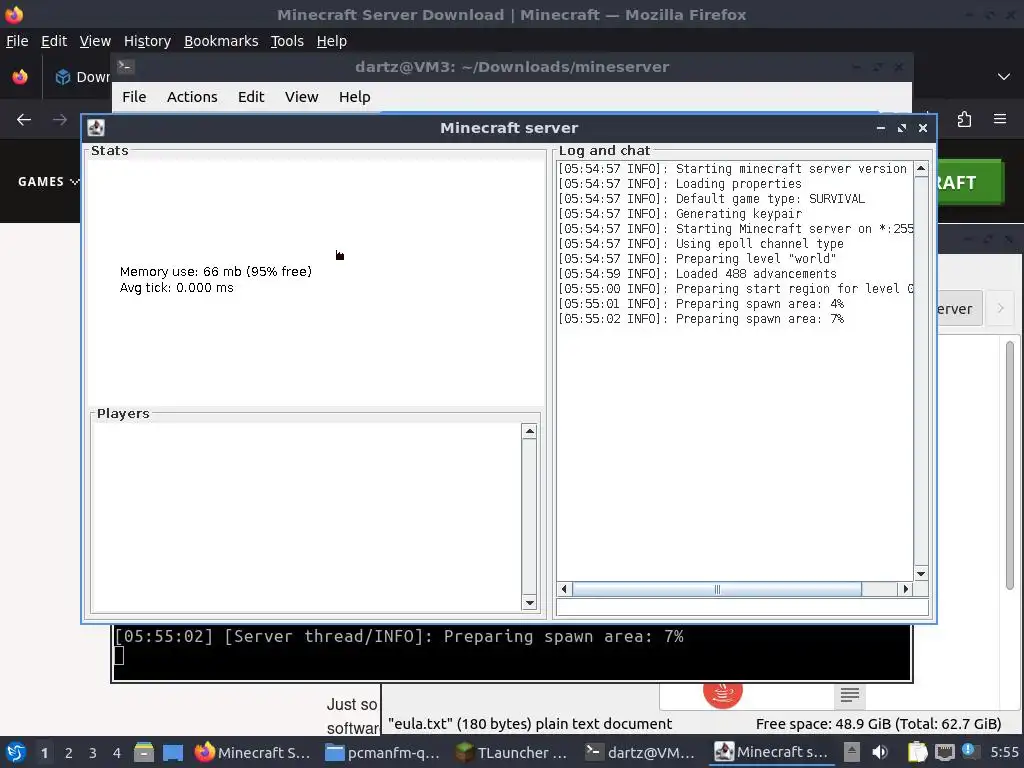1024x768 pixels.
Task: Click 'Preparing spawn area: 7%' log line
Action: pos(701,319)
